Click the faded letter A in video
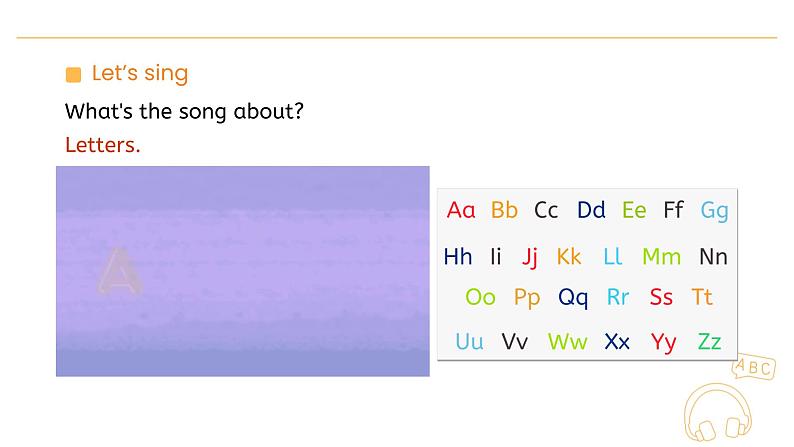Screen dimensions: 794x447 pyautogui.click(x=119, y=271)
